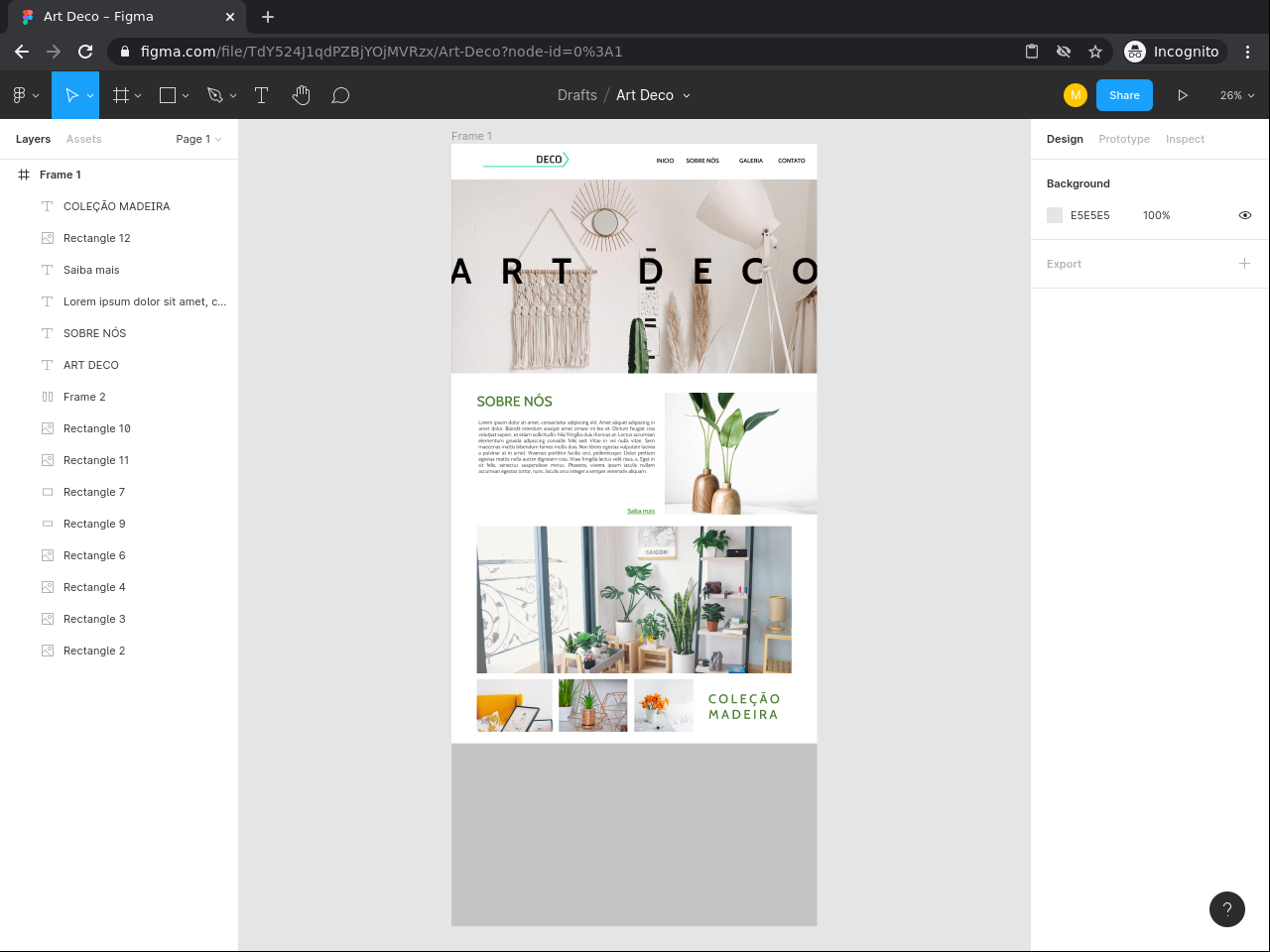
Task: Click the Frame 1 label on canvas
Action: [x=471, y=136]
